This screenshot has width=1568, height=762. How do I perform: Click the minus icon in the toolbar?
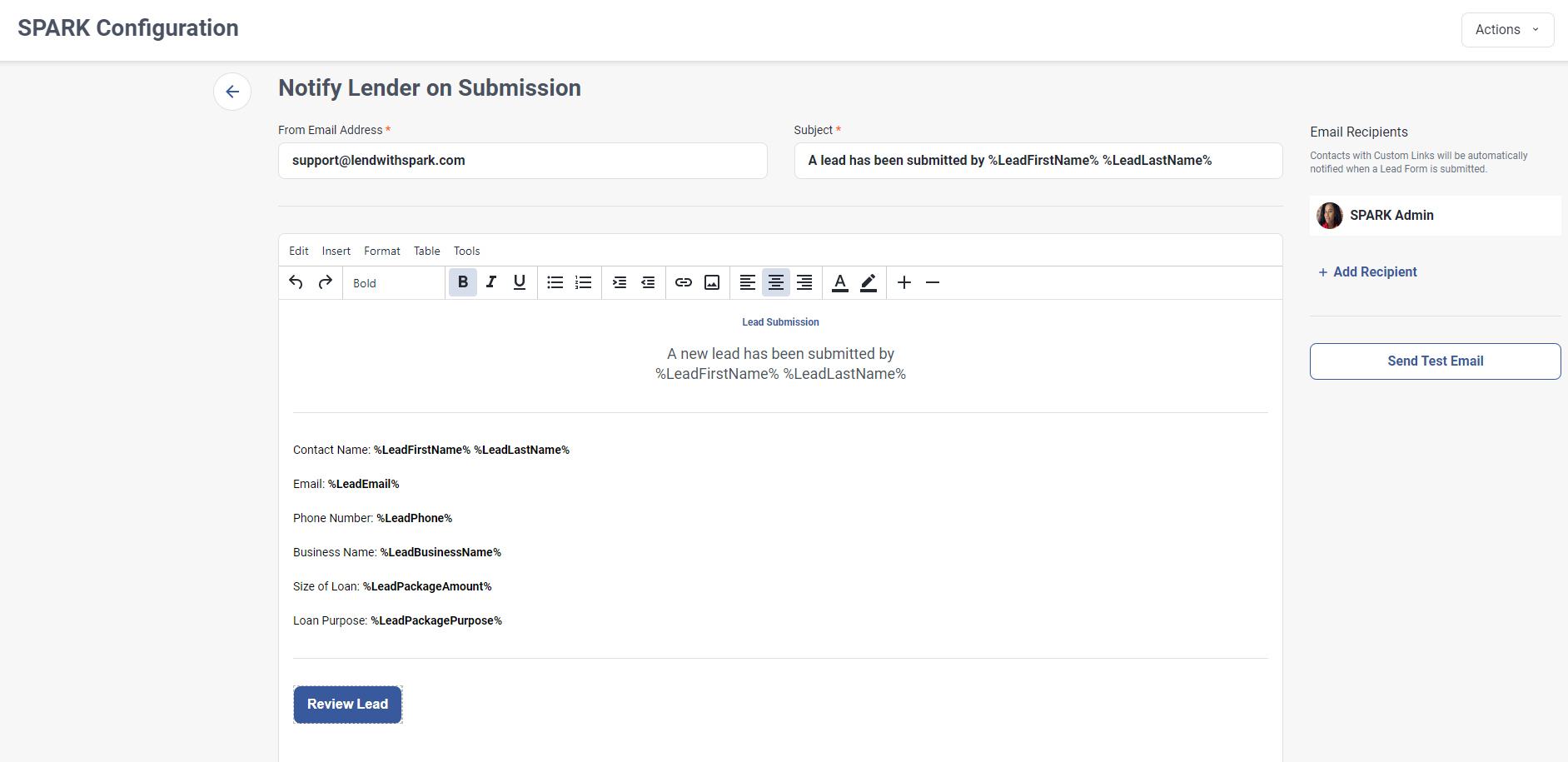click(x=933, y=282)
